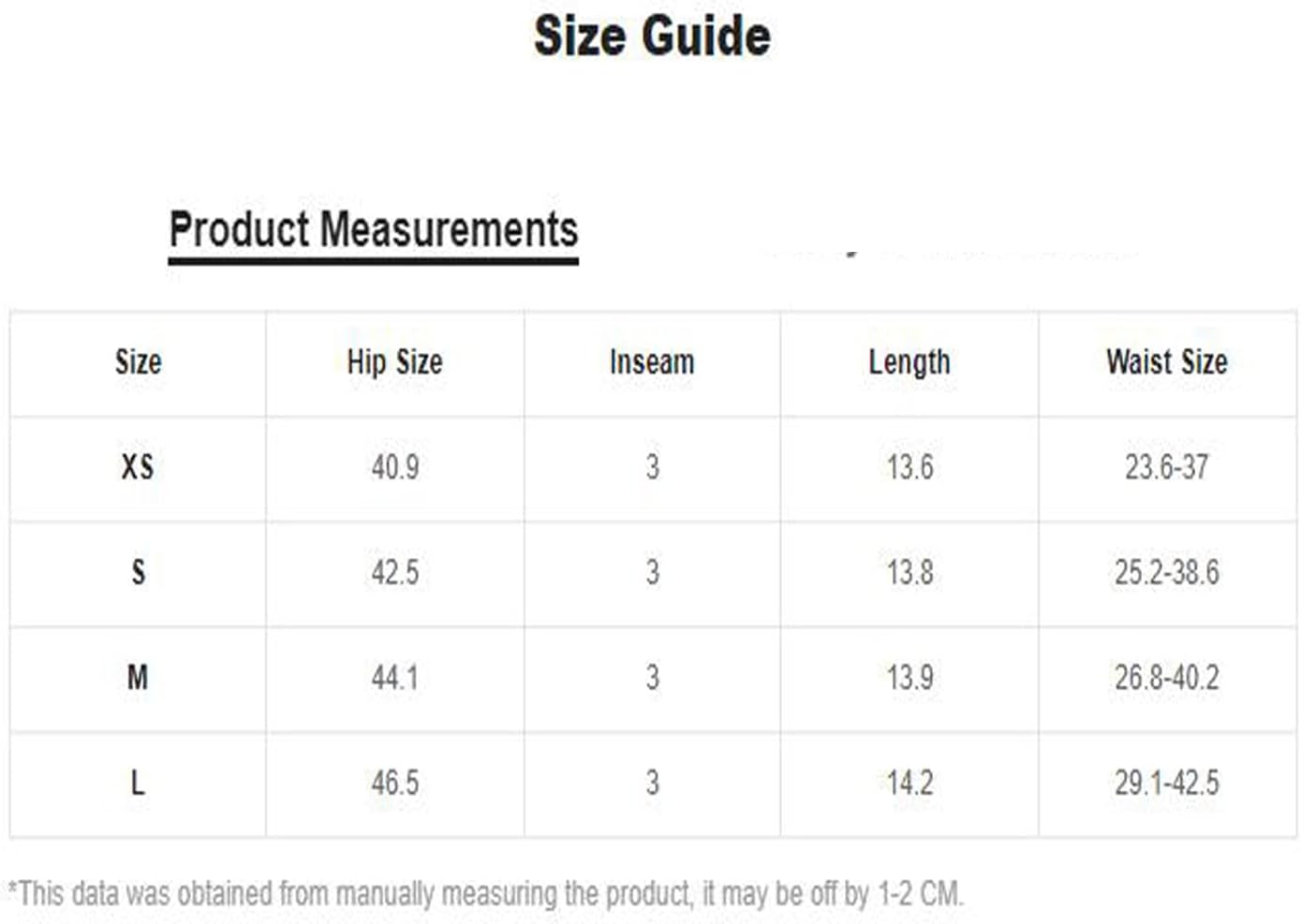
Task: Click waist size value 29.1-42.5
Action: click(x=1167, y=782)
